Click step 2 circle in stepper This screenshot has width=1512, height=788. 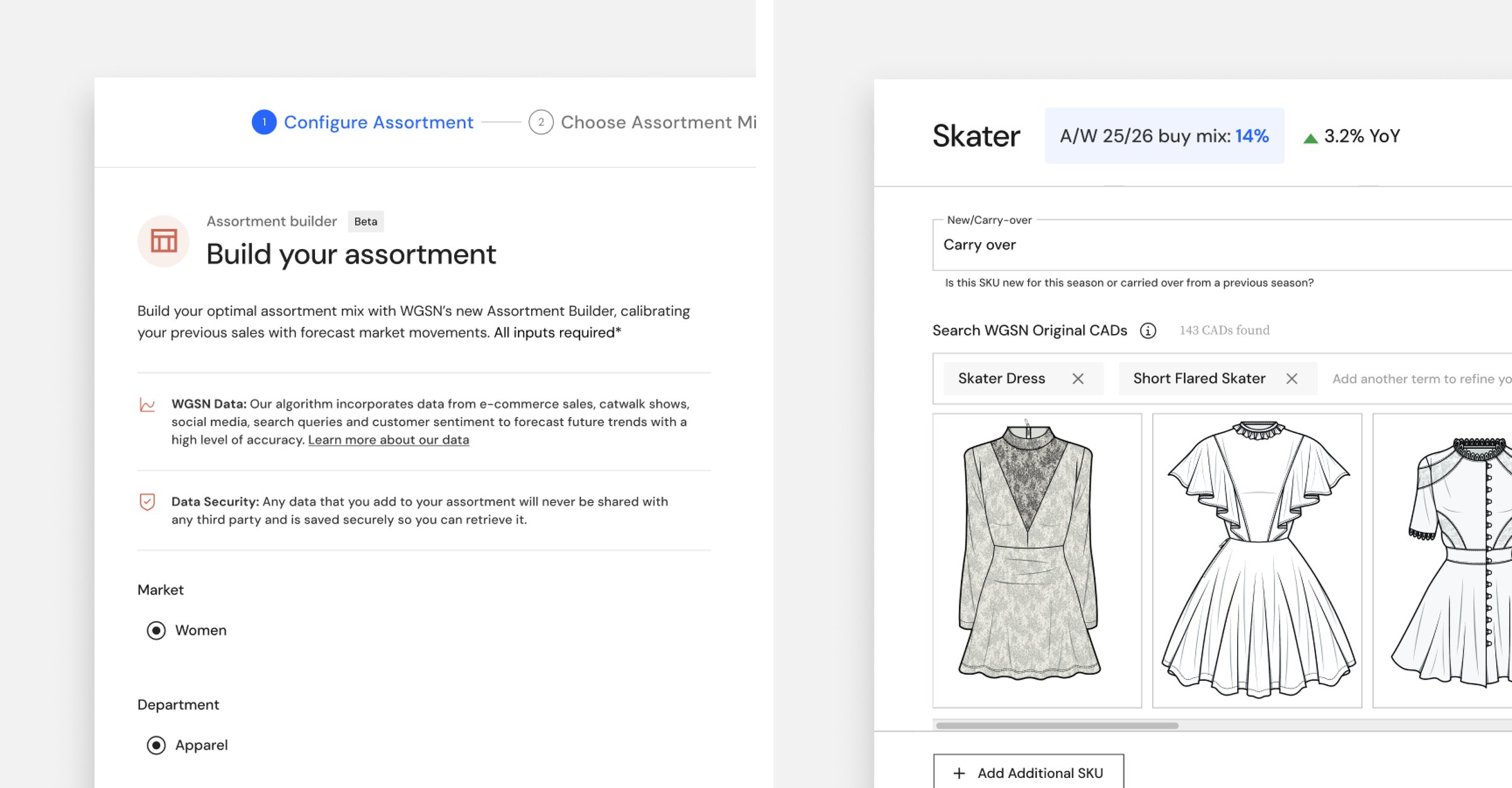(x=541, y=122)
